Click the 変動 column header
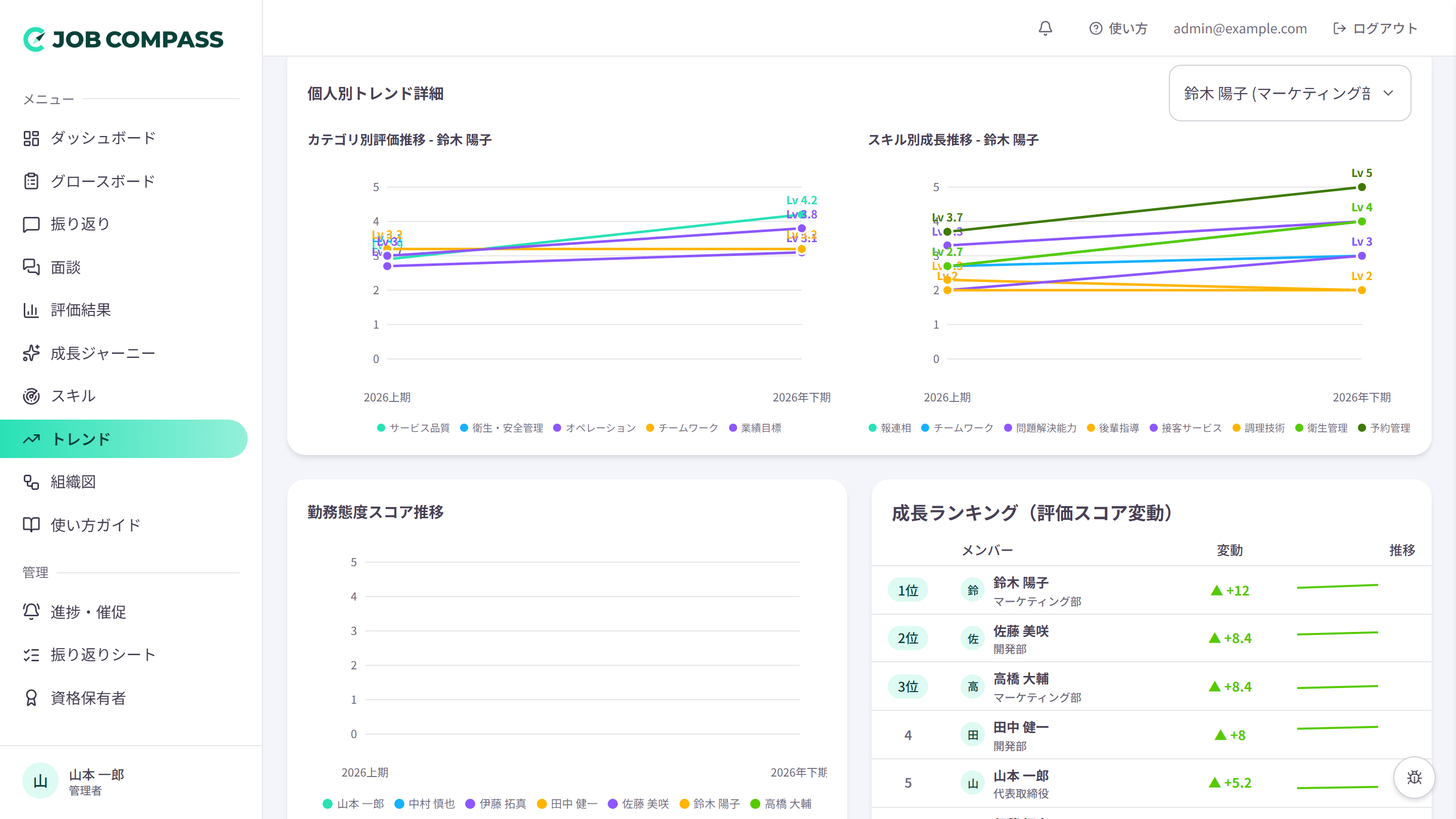The width and height of the screenshot is (1456, 819). tap(1230, 550)
